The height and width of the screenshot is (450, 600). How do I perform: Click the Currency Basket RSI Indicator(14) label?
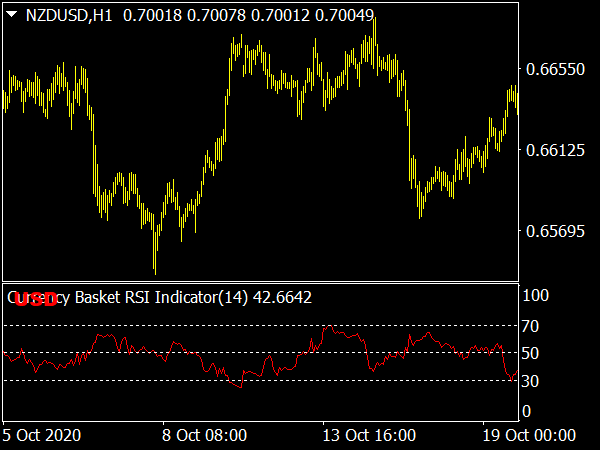[x=127, y=298]
